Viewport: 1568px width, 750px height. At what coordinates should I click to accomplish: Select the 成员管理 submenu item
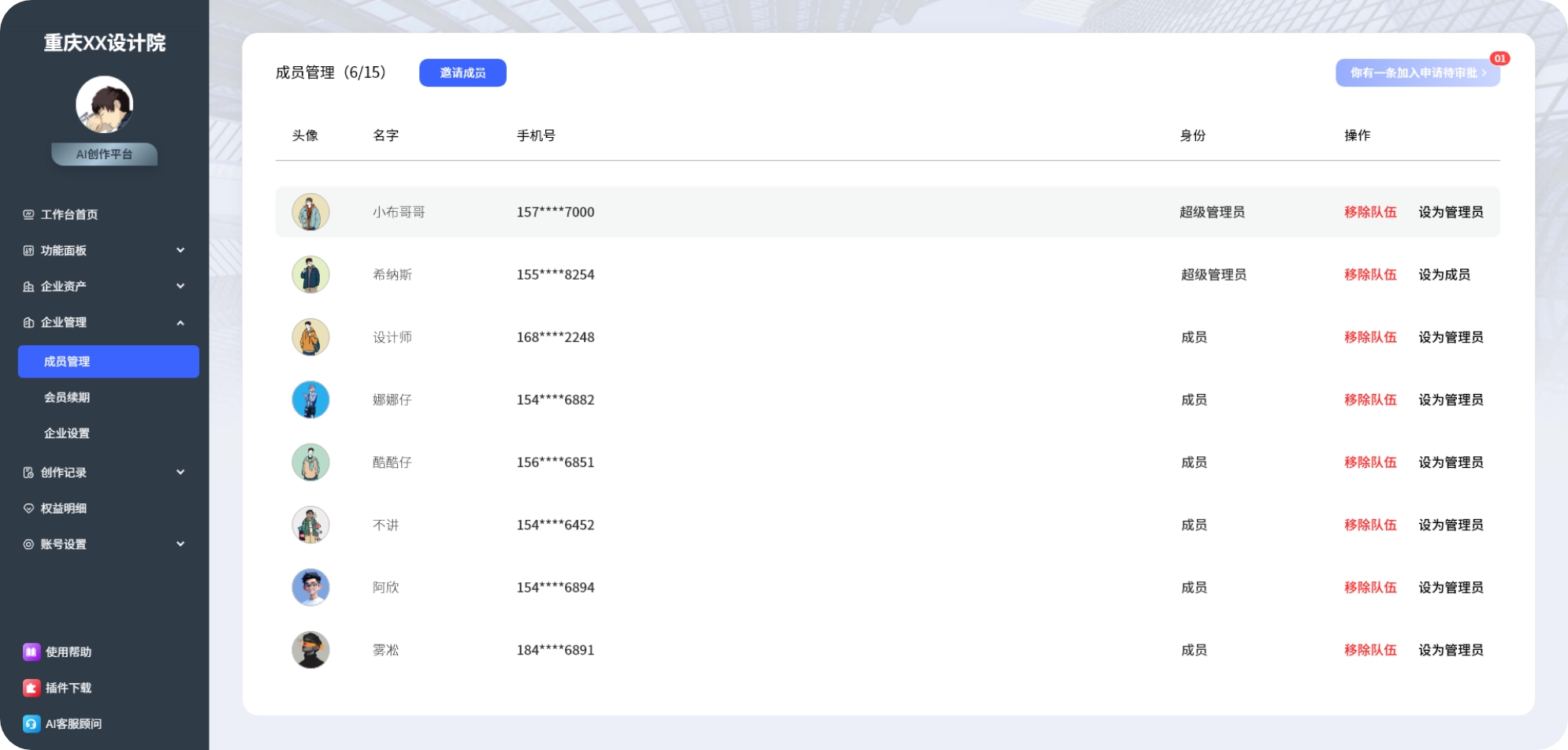[x=108, y=362]
